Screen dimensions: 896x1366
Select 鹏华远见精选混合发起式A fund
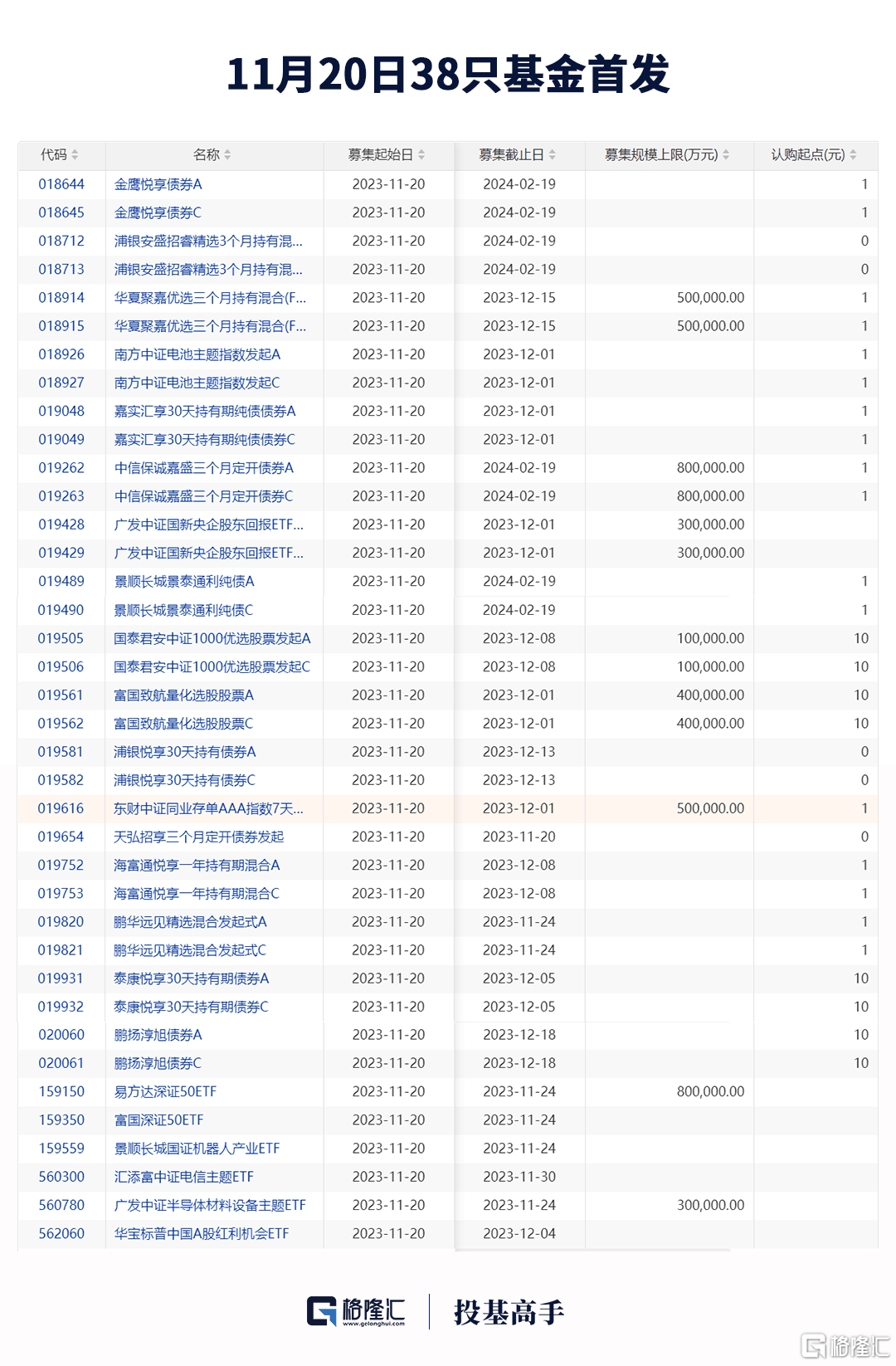191,922
